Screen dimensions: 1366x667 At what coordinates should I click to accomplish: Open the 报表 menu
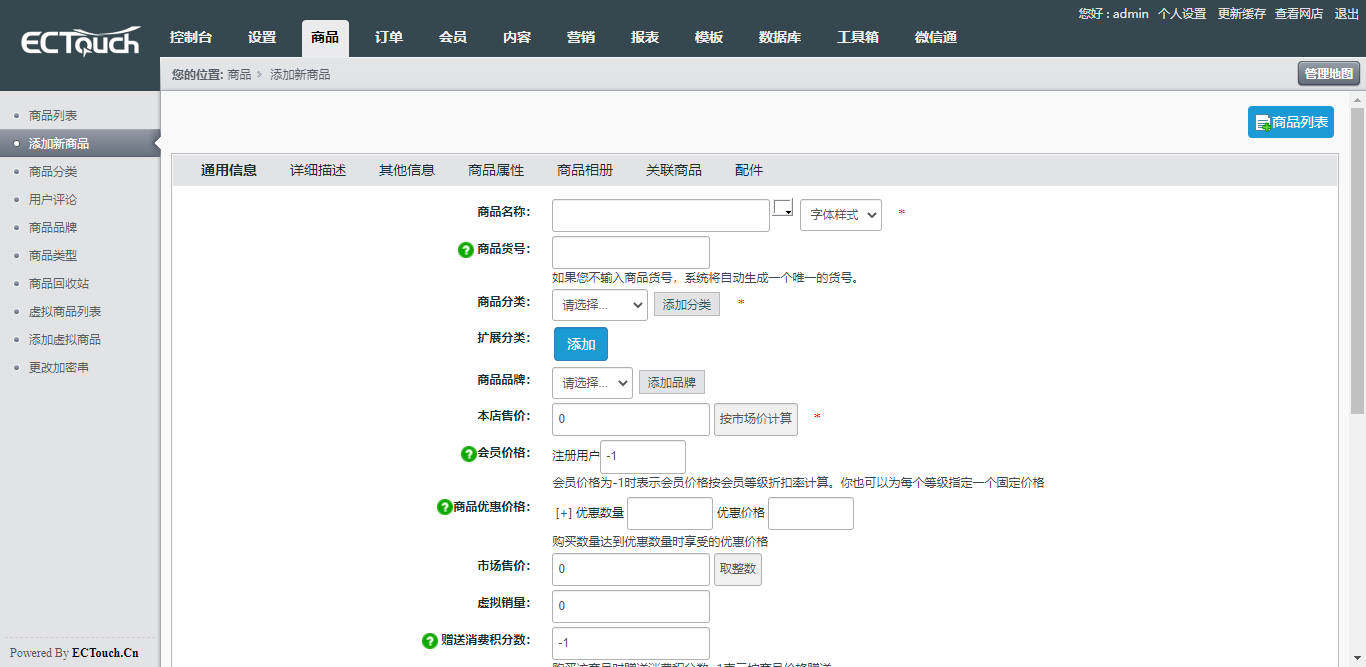(x=645, y=38)
